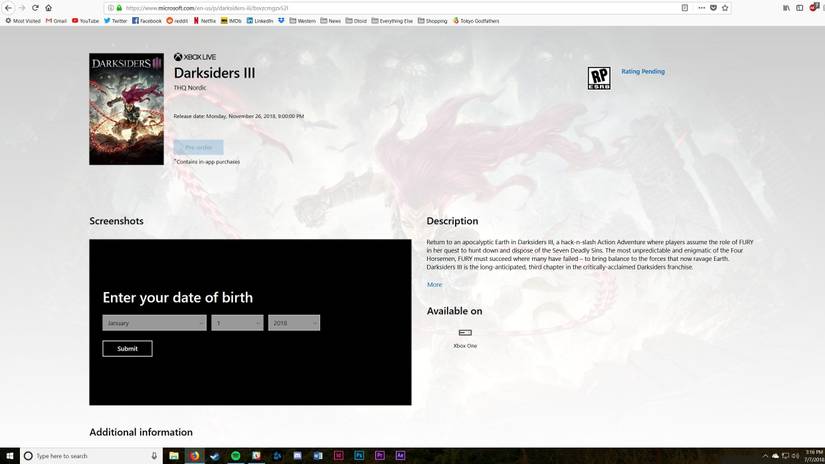
Task: Open the Netflix bookmark
Action: [x=205, y=20]
